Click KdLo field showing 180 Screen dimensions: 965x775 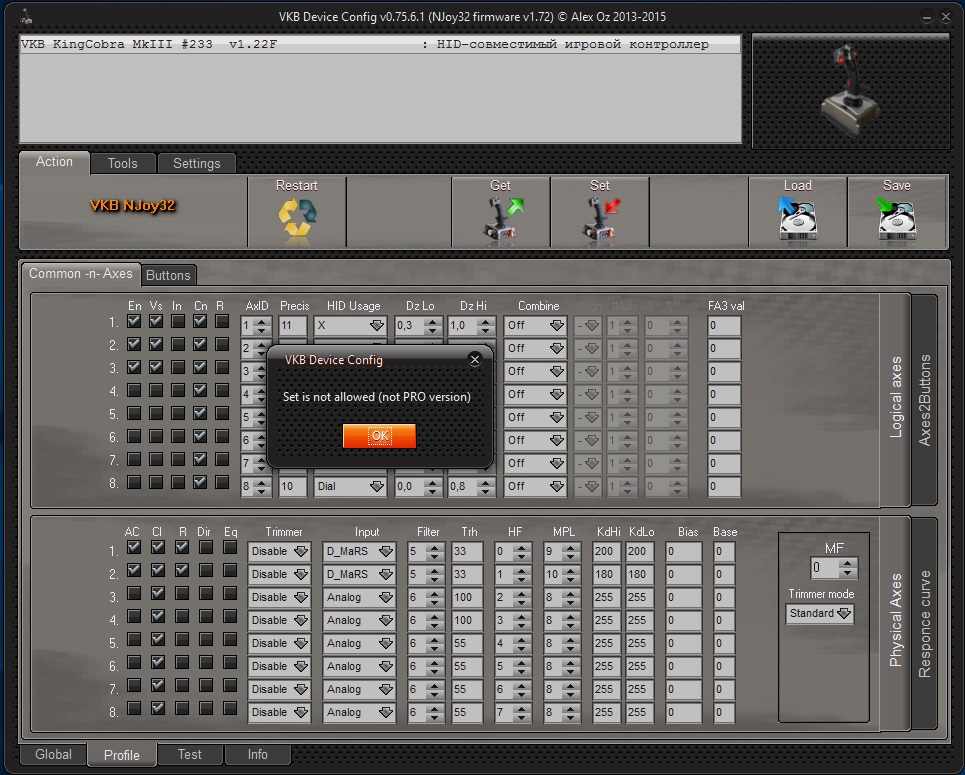[x=639, y=574]
